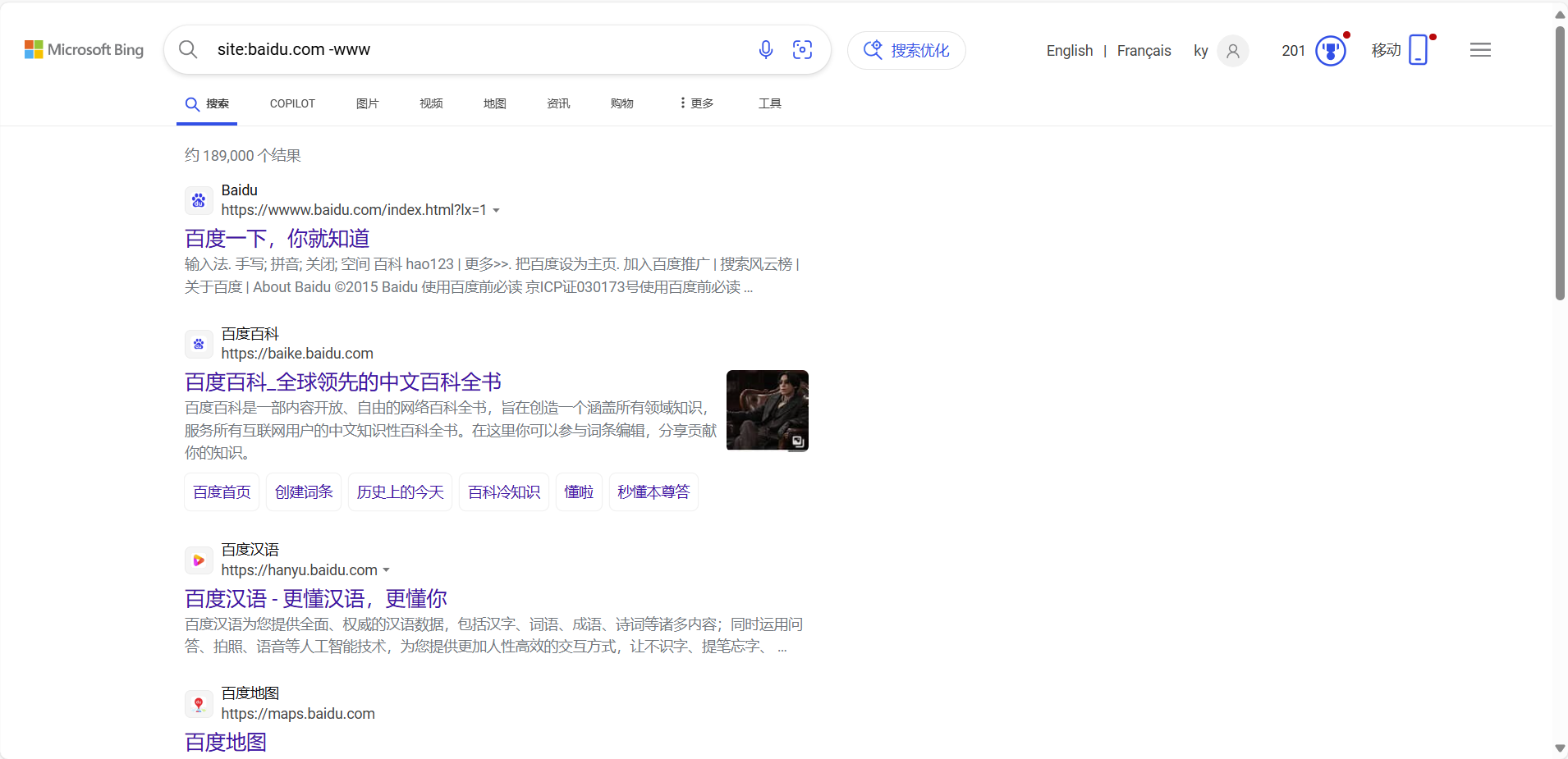Open https://maps.baidu.com URL

tap(298, 714)
